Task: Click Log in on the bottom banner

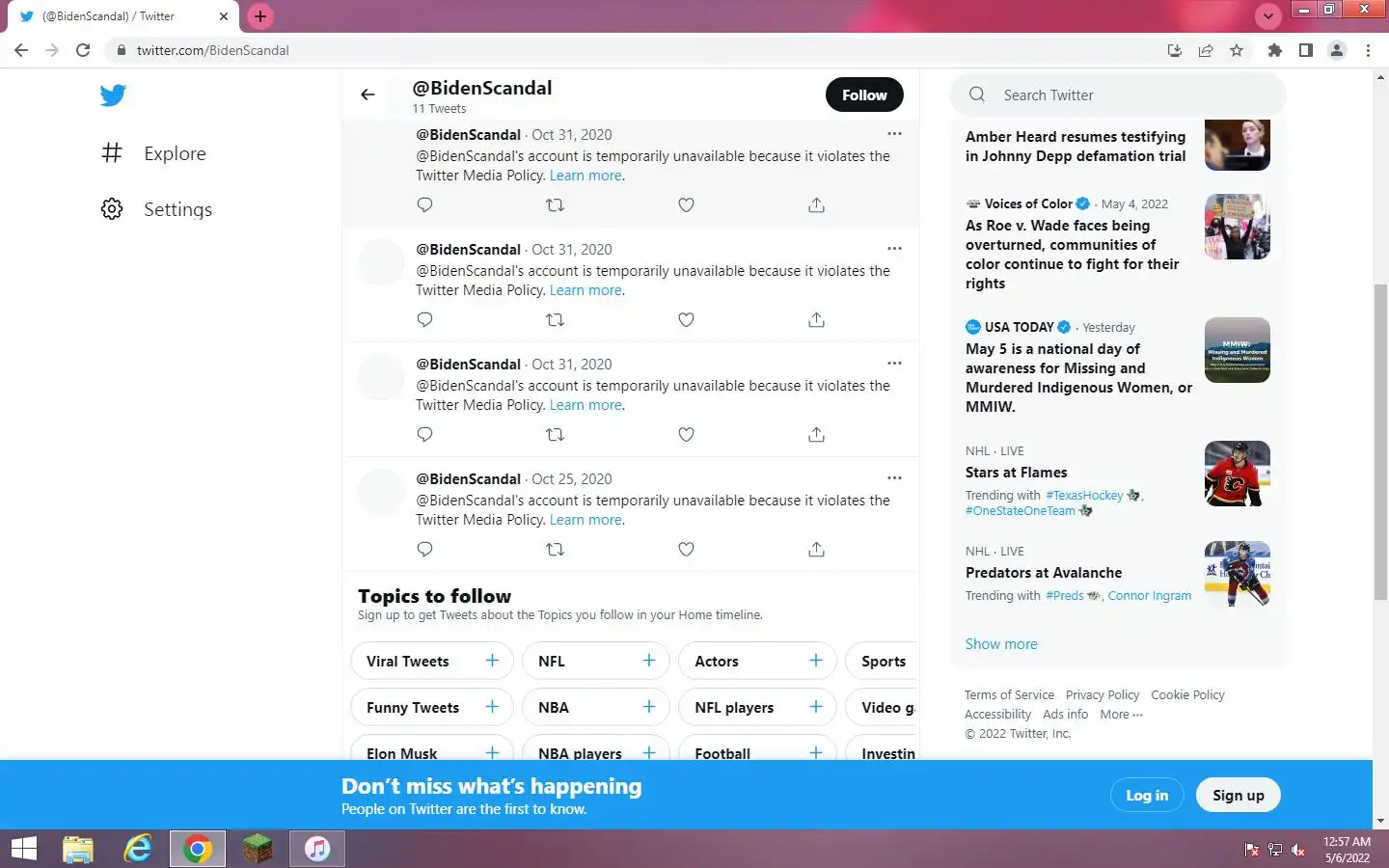Action: point(1147,796)
